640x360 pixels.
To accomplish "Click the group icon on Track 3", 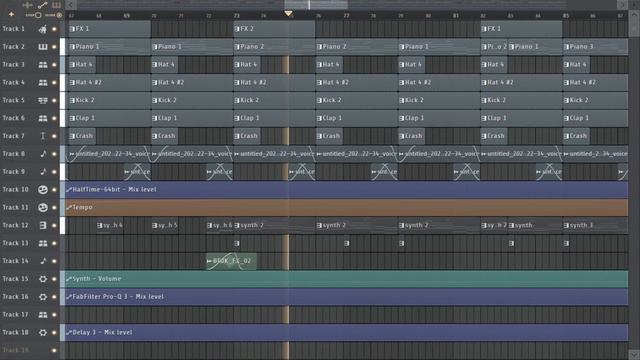I will point(43,65).
